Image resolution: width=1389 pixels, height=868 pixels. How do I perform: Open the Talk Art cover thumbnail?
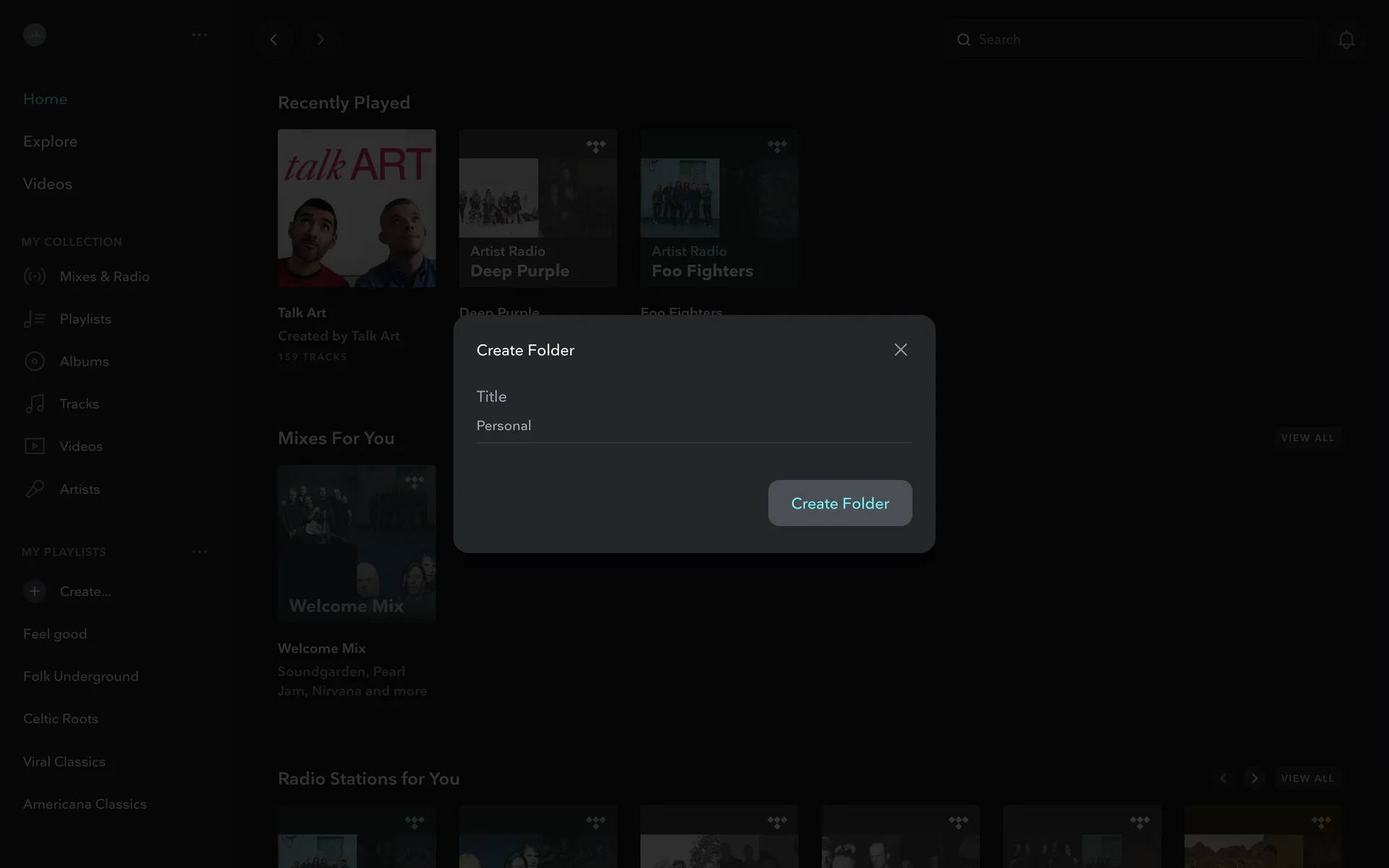(357, 208)
